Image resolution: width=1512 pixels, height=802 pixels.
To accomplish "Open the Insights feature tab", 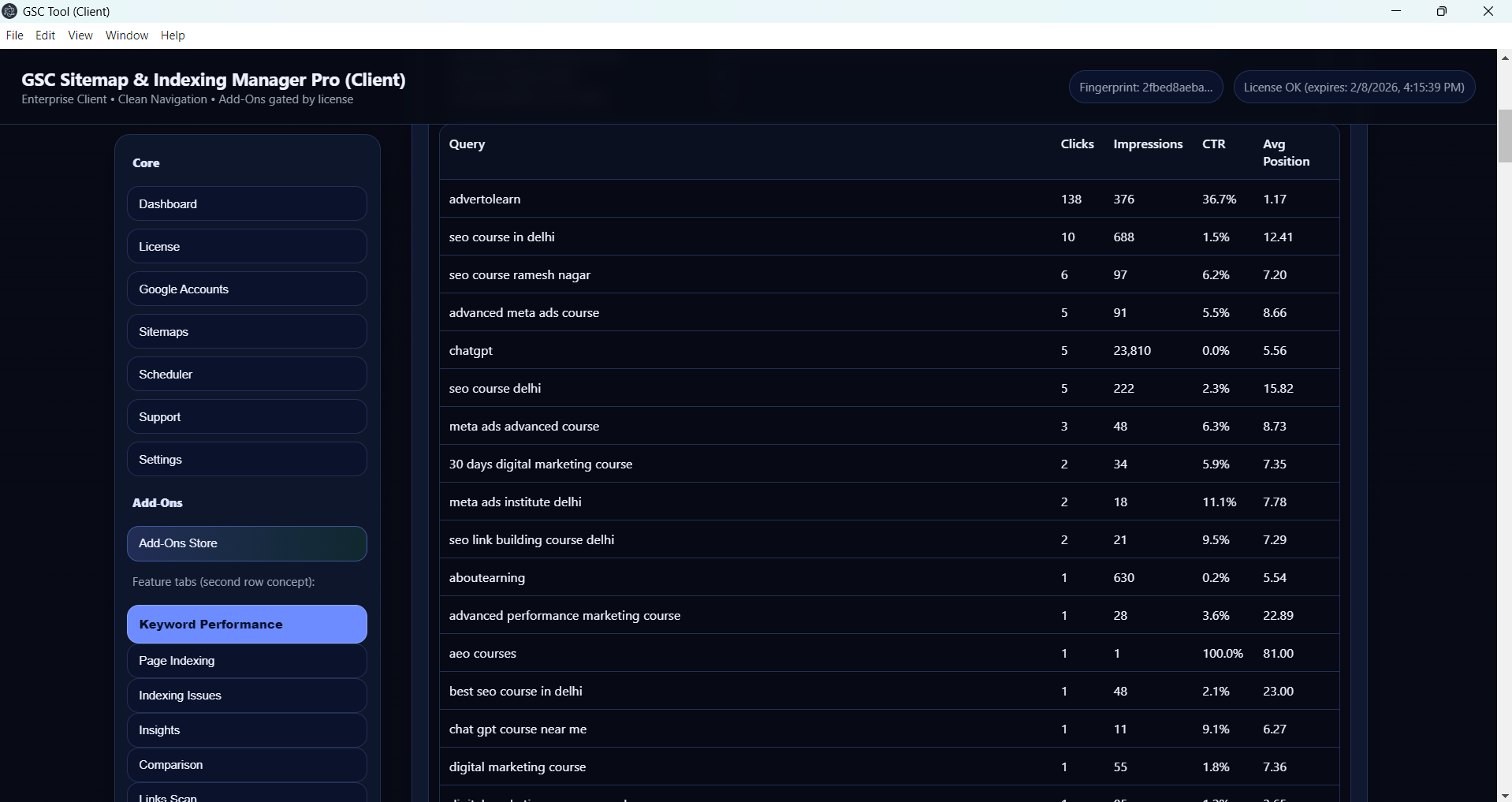I will pyautogui.click(x=247, y=730).
